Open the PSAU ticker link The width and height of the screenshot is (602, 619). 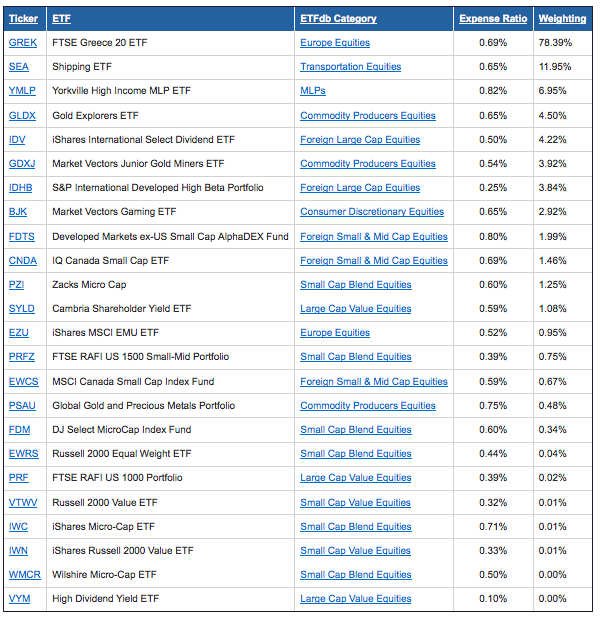(x=22, y=406)
